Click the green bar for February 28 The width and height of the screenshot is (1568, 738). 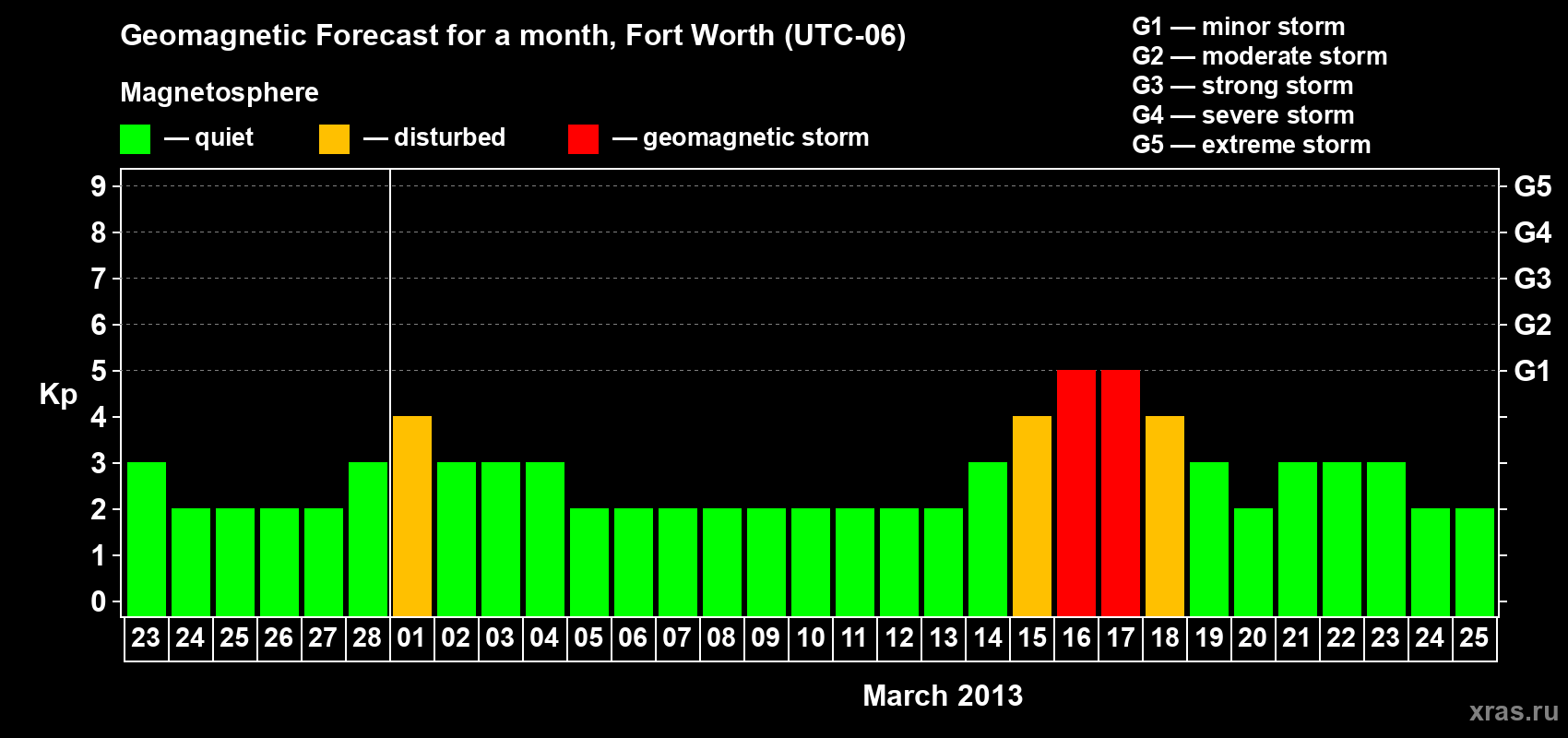pyautogui.click(x=368, y=539)
